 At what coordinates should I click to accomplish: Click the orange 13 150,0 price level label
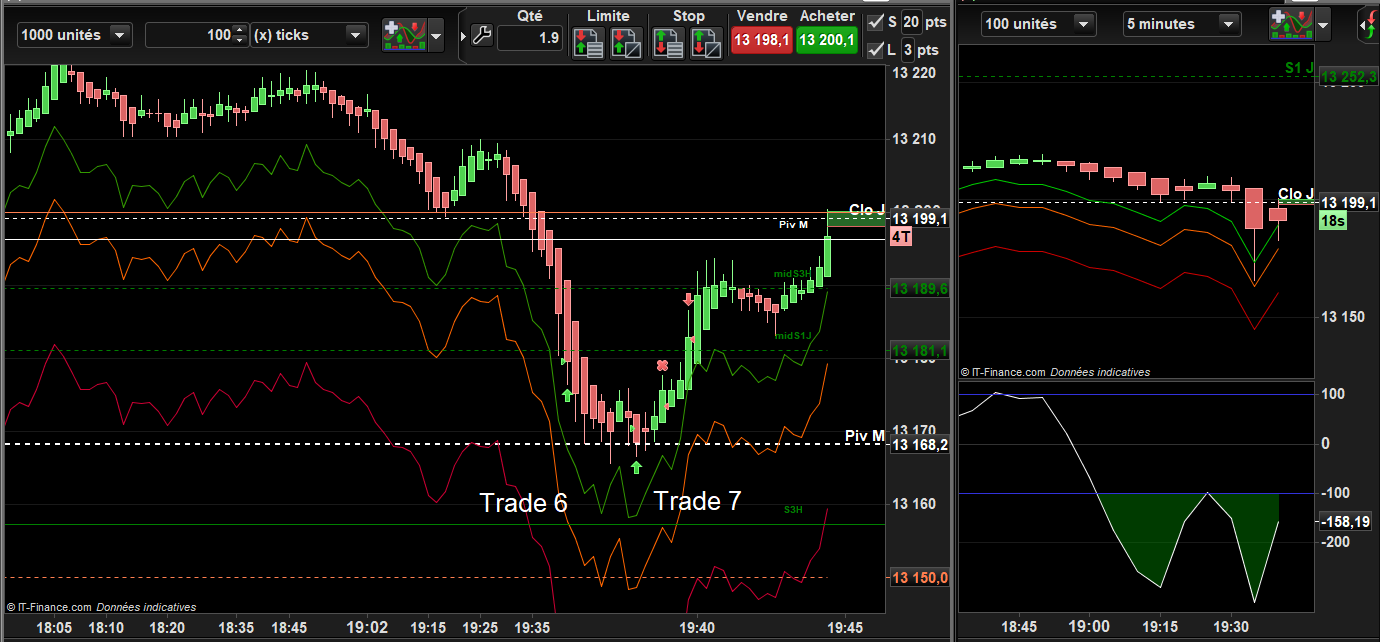(920, 577)
